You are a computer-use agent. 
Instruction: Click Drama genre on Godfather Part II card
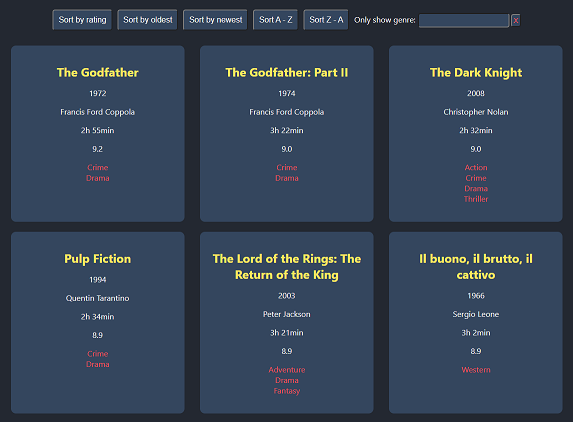(x=286, y=178)
